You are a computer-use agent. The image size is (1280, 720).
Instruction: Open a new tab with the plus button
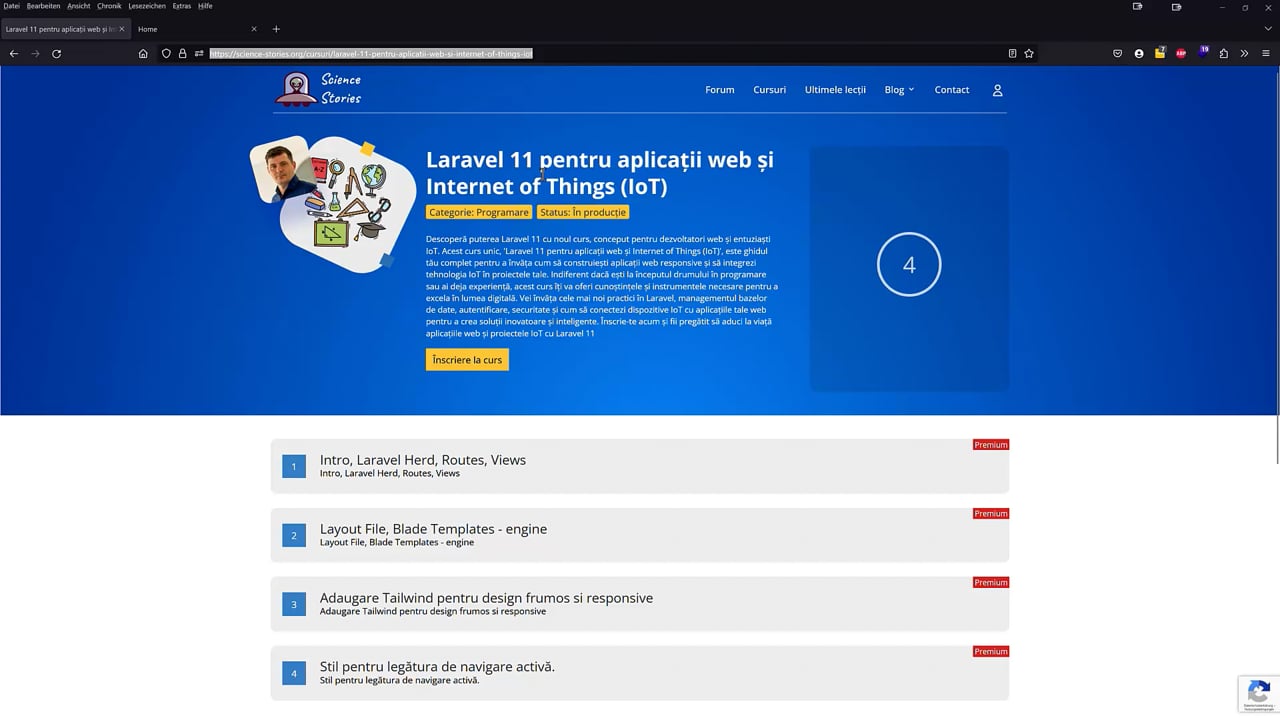pos(276,29)
